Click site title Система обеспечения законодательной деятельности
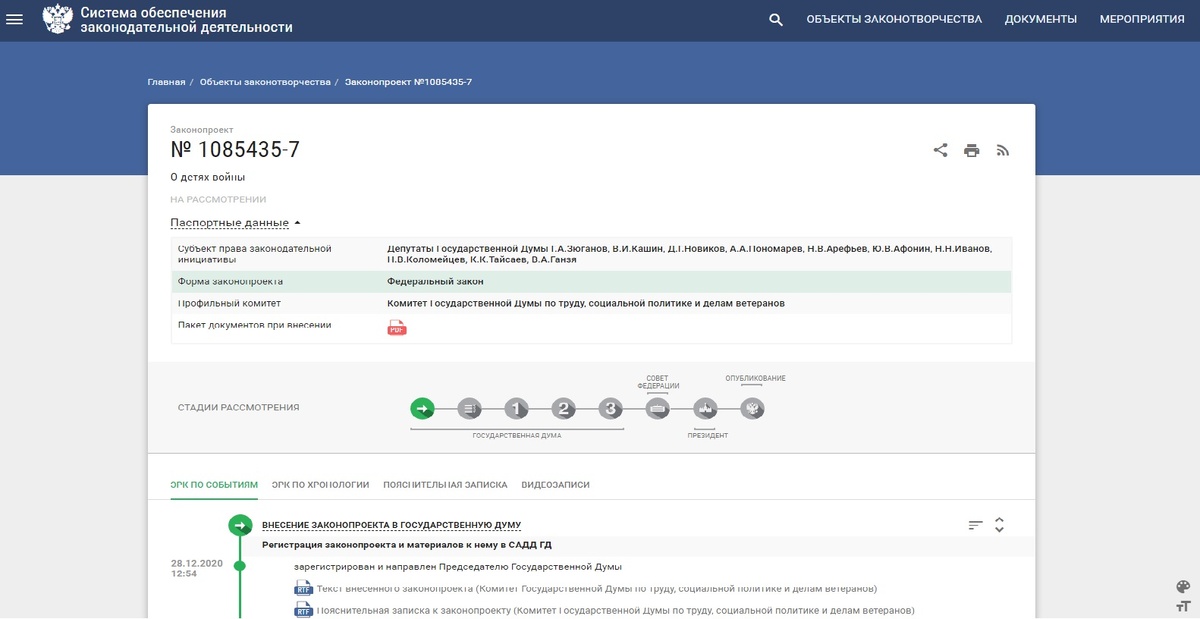Viewport: 1200px width, 619px height. pyautogui.click(x=186, y=20)
